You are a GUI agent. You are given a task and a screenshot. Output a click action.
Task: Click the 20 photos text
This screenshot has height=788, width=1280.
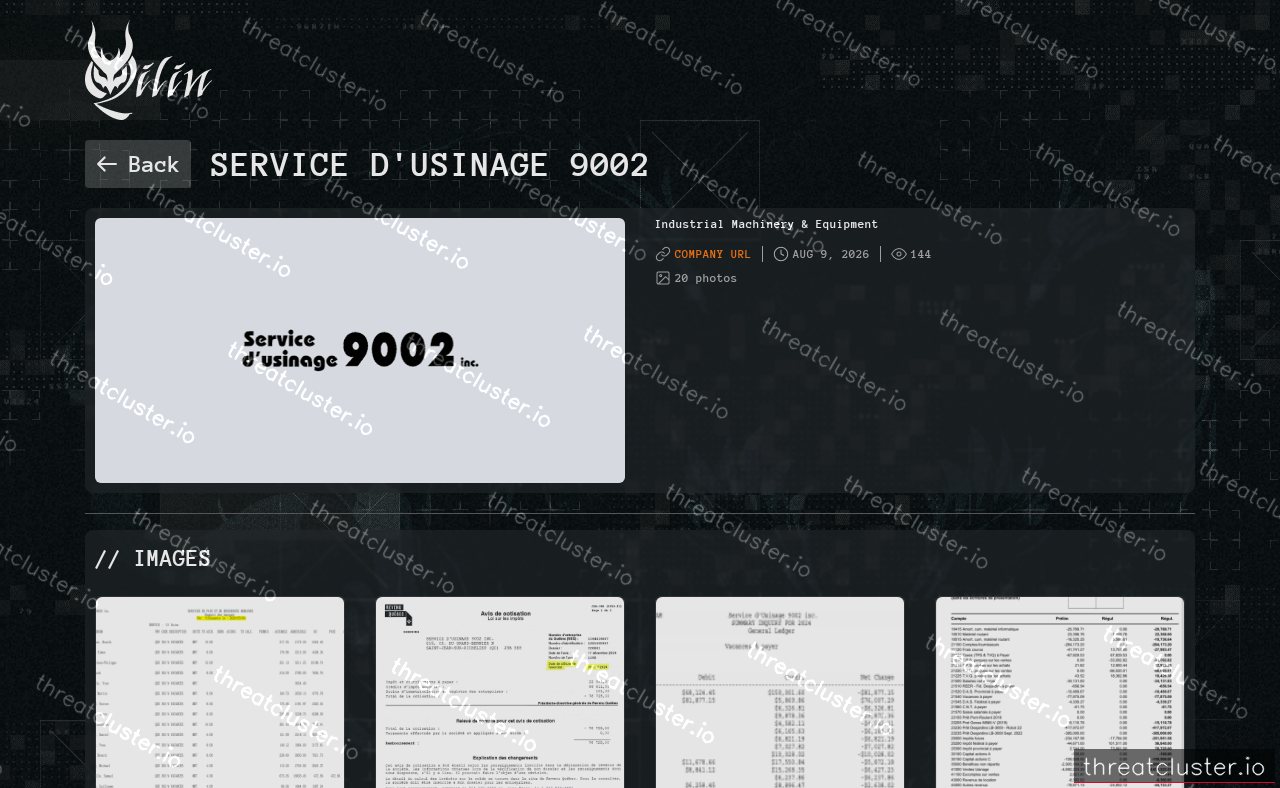[x=705, y=278]
